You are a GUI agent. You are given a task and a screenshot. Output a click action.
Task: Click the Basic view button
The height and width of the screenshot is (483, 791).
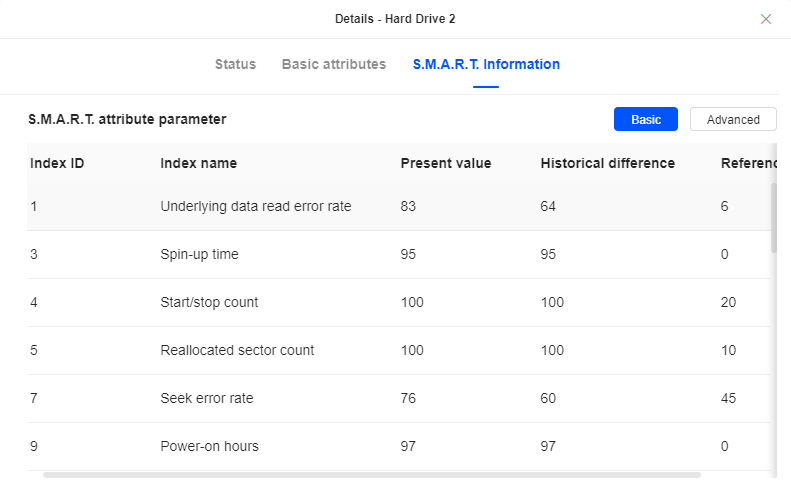pos(645,119)
